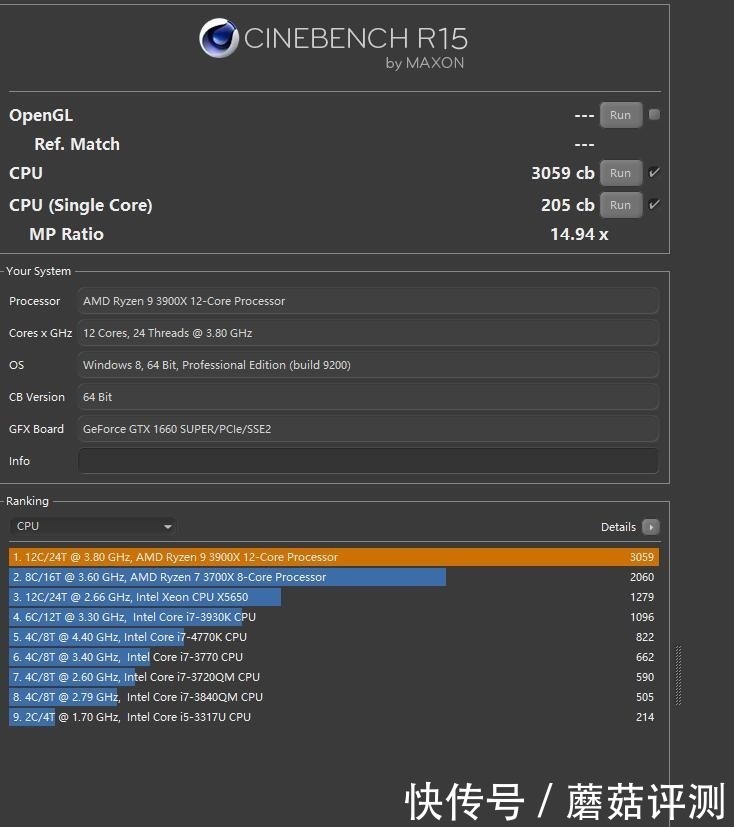Uncheck the CPU test checkbox
The height and width of the screenshot is (827, 734).
654,173
